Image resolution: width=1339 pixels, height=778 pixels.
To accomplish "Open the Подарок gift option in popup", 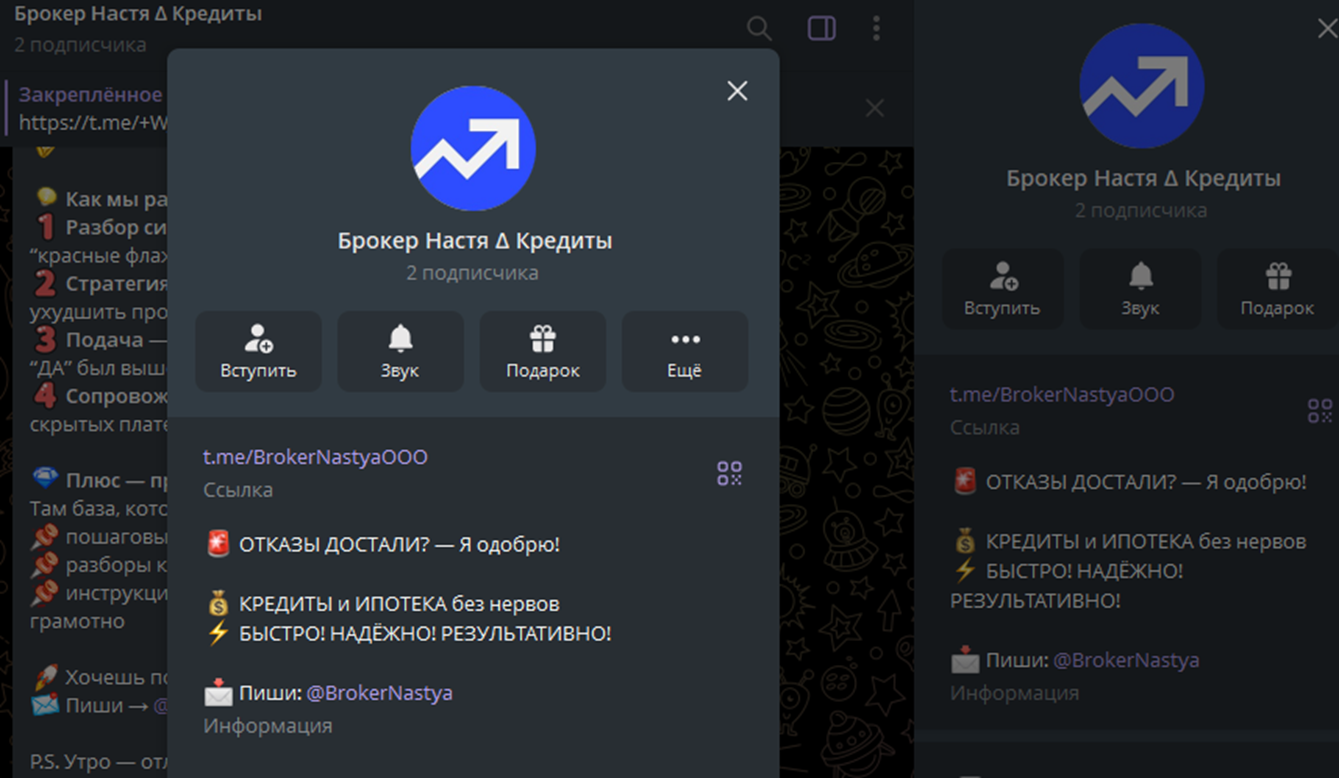I will click(543, 351).
